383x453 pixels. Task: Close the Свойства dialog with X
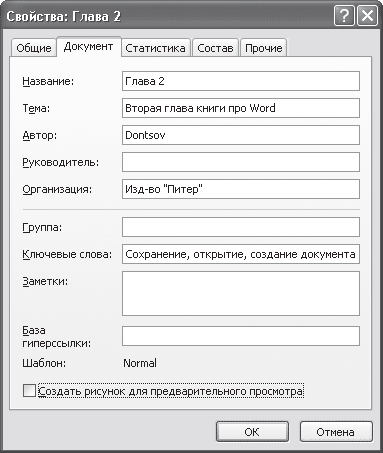pos(368,16)
